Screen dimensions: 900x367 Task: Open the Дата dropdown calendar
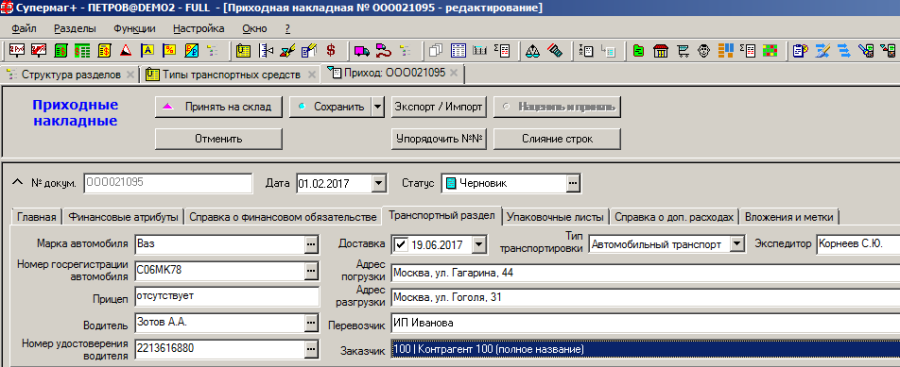tap(378, 184)
